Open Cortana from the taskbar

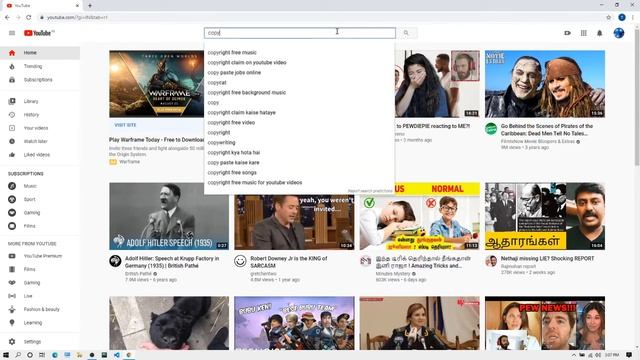(30, 355)
